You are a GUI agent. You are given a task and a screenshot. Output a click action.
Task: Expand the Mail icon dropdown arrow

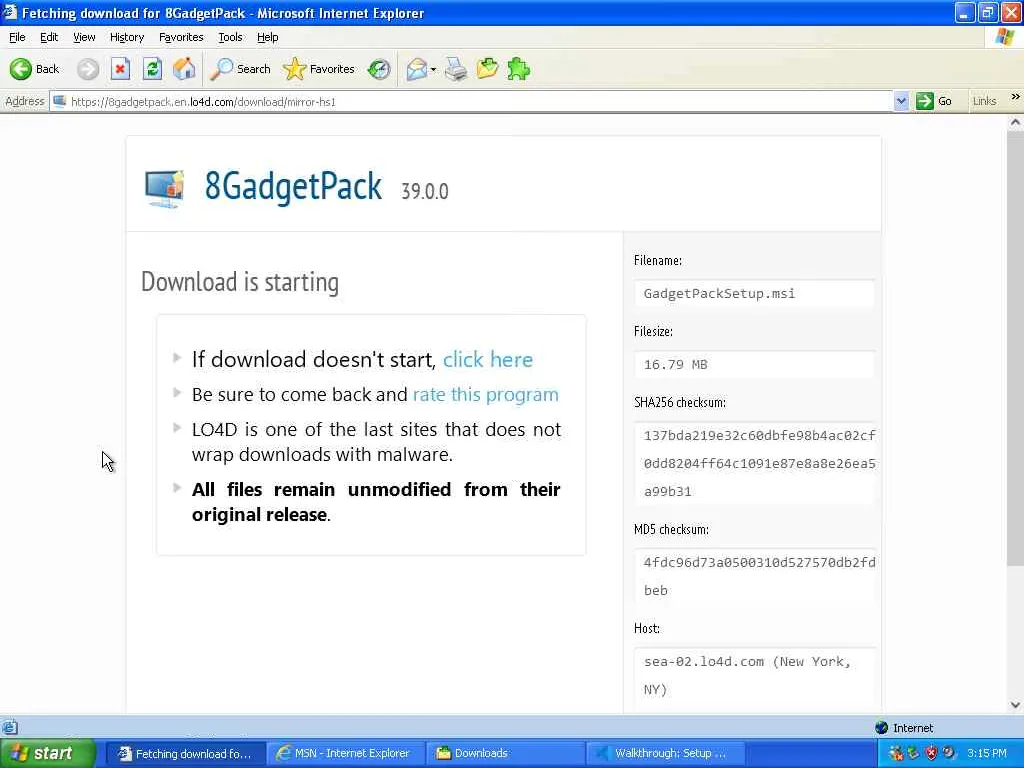pyautogui.click(x=433, y=69)
